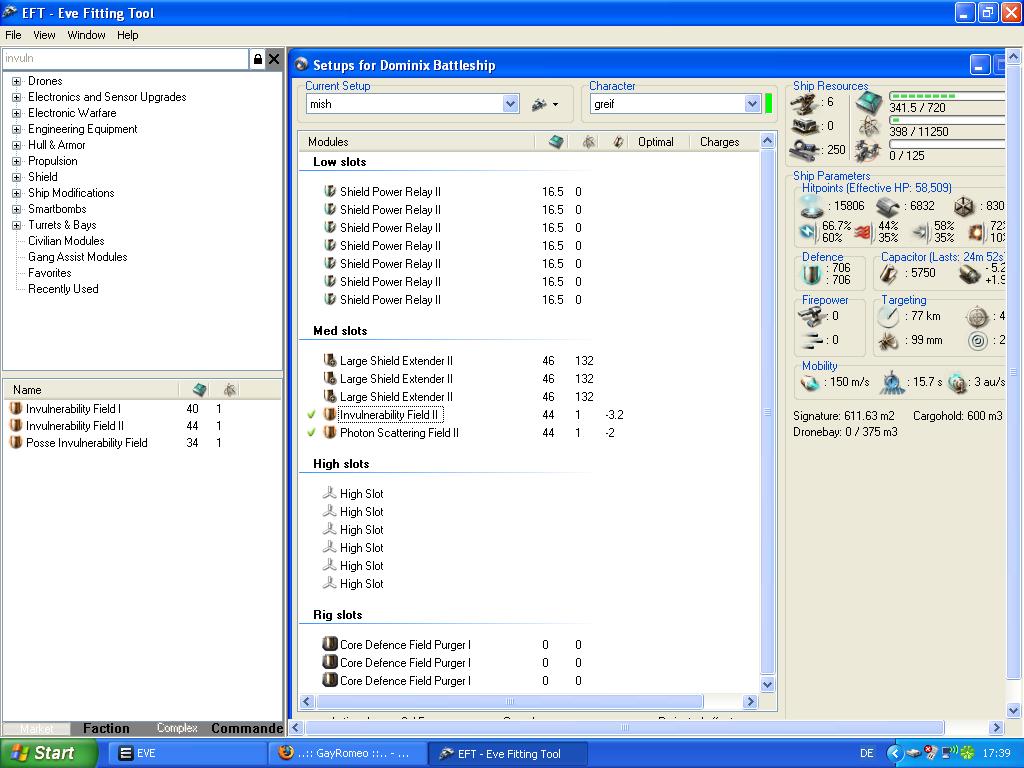Click the powergrid icon in the item list header
This screenshot has width=1024, height=768.
tap(230, 390)
